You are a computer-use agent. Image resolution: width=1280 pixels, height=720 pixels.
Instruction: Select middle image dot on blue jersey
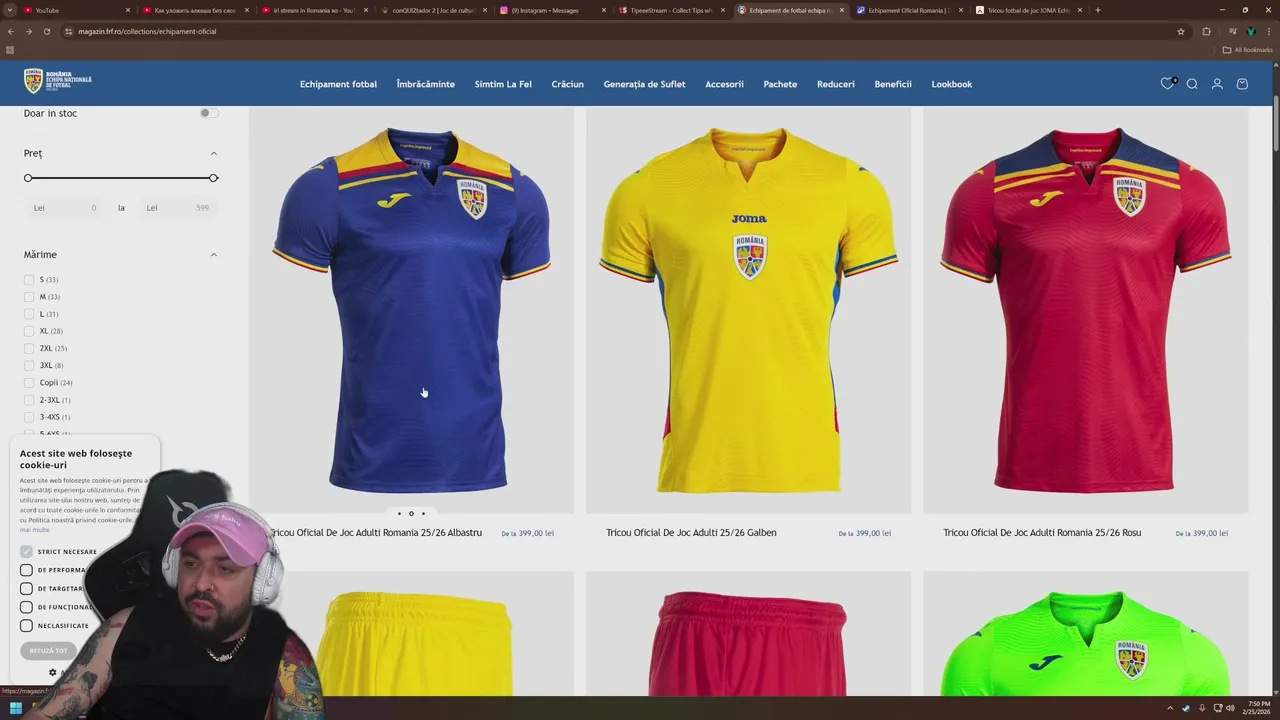(411, 514)
